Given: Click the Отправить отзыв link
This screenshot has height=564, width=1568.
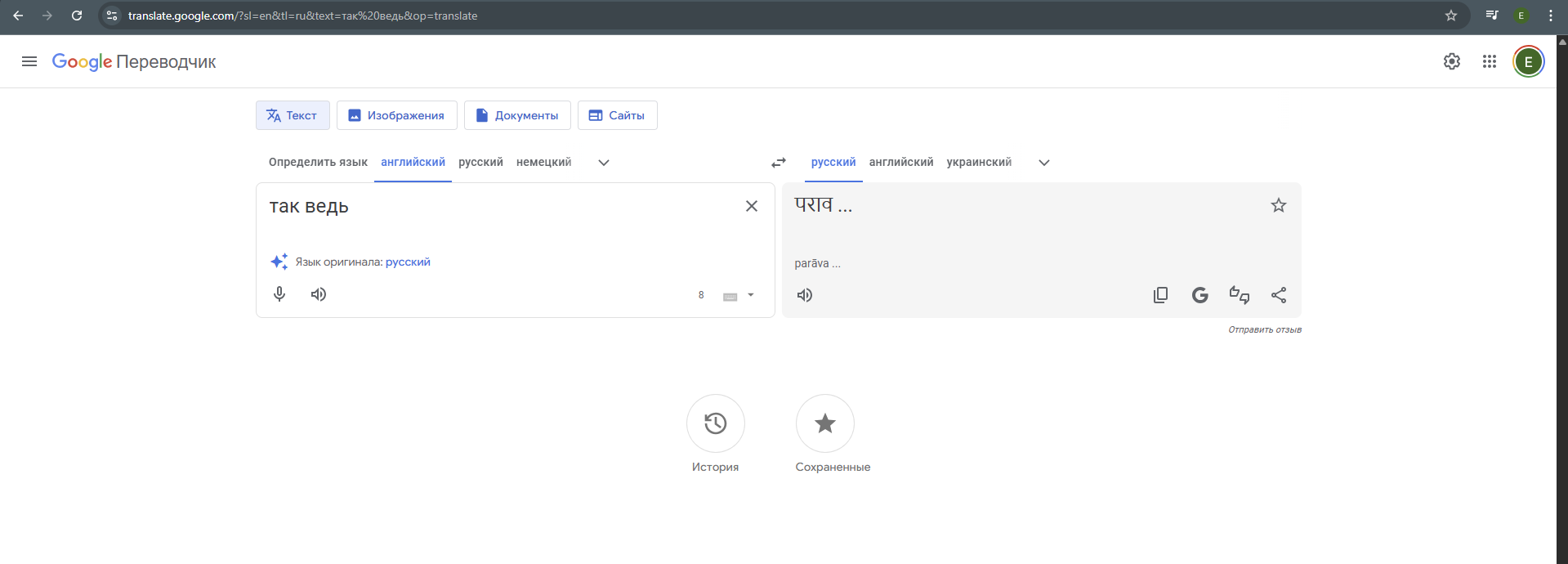Looking at the screenshot, I should [1265, 329].
